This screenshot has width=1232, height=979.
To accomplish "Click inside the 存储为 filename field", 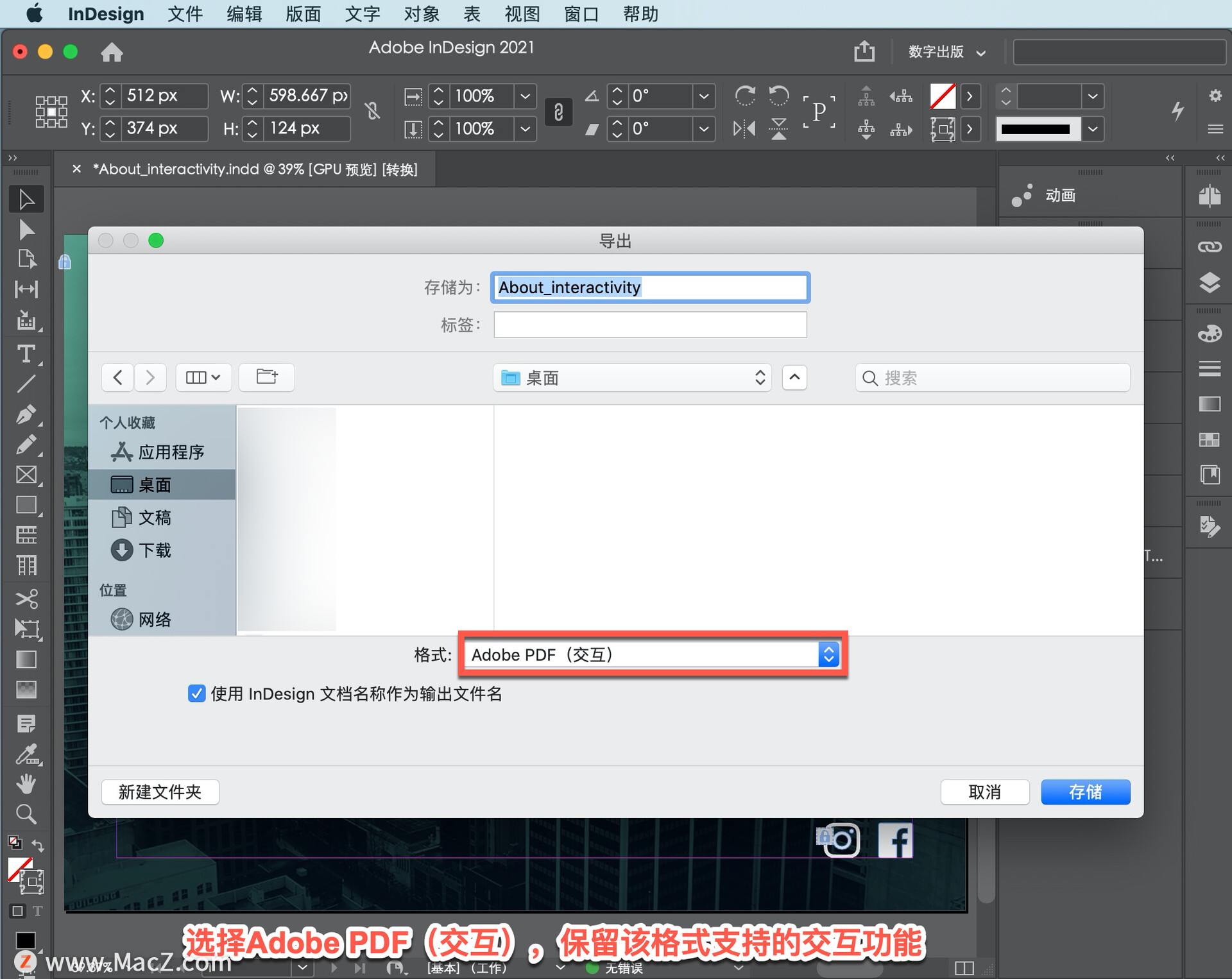I will coord(649,287).
